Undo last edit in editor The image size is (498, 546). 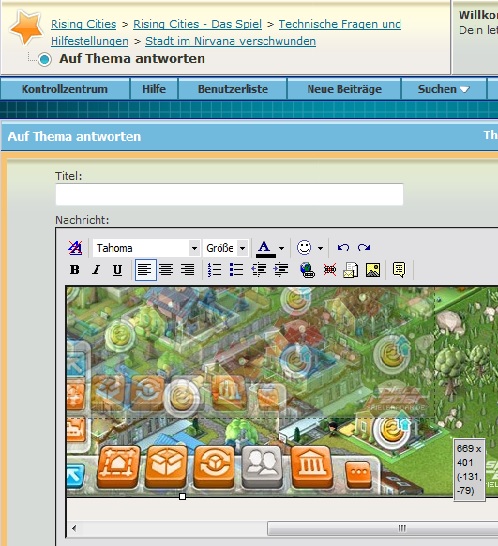(343, 248)
